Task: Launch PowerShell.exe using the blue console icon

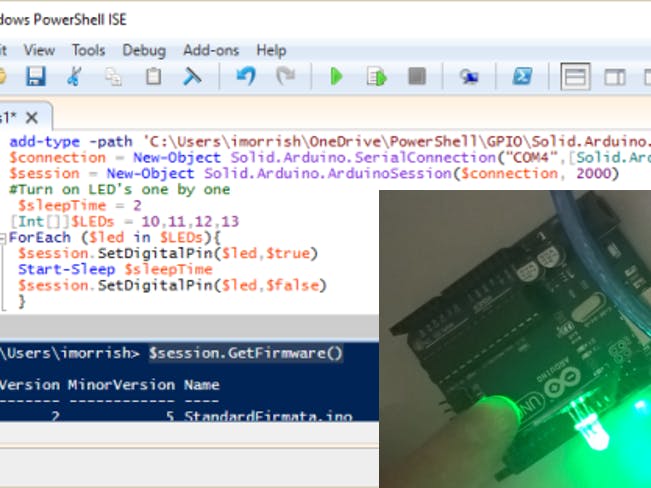Action: (x=522, y=76)
